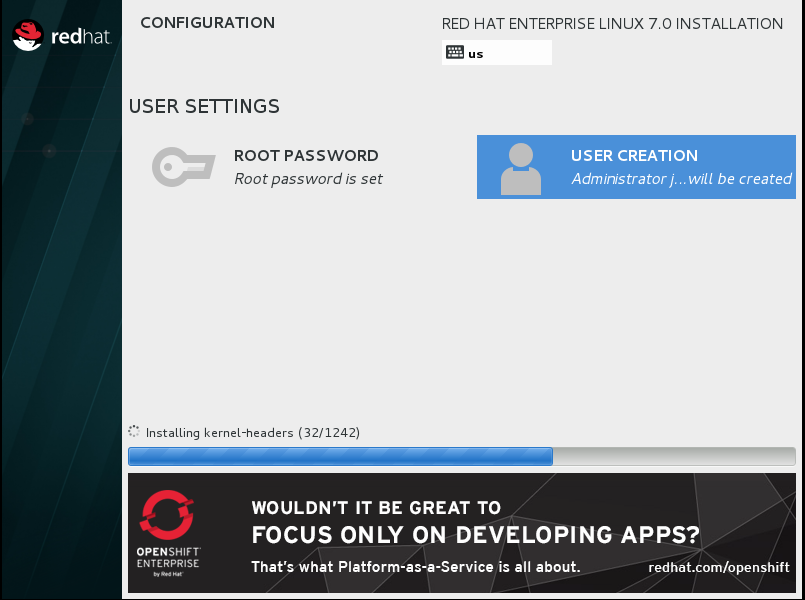The height and width of the screenshot is (600, 805).
Task: Click 'RED HAT ENTERPRISE LINUX 7.0 INSTALLATION' title
Action: coord(612,24)
